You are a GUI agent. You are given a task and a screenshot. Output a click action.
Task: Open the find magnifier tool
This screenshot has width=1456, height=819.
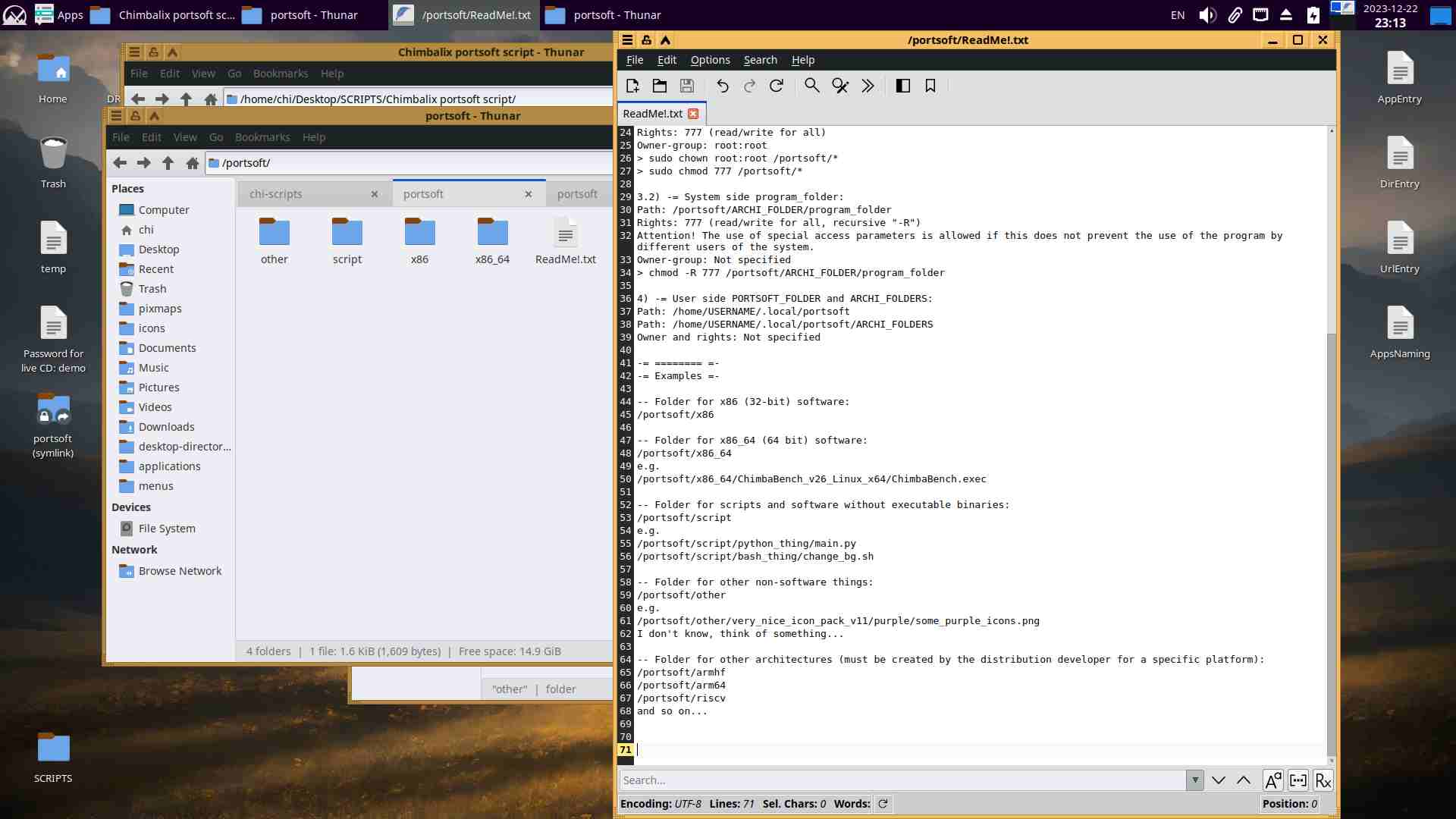pyautogui.click(x=811, y=86)
